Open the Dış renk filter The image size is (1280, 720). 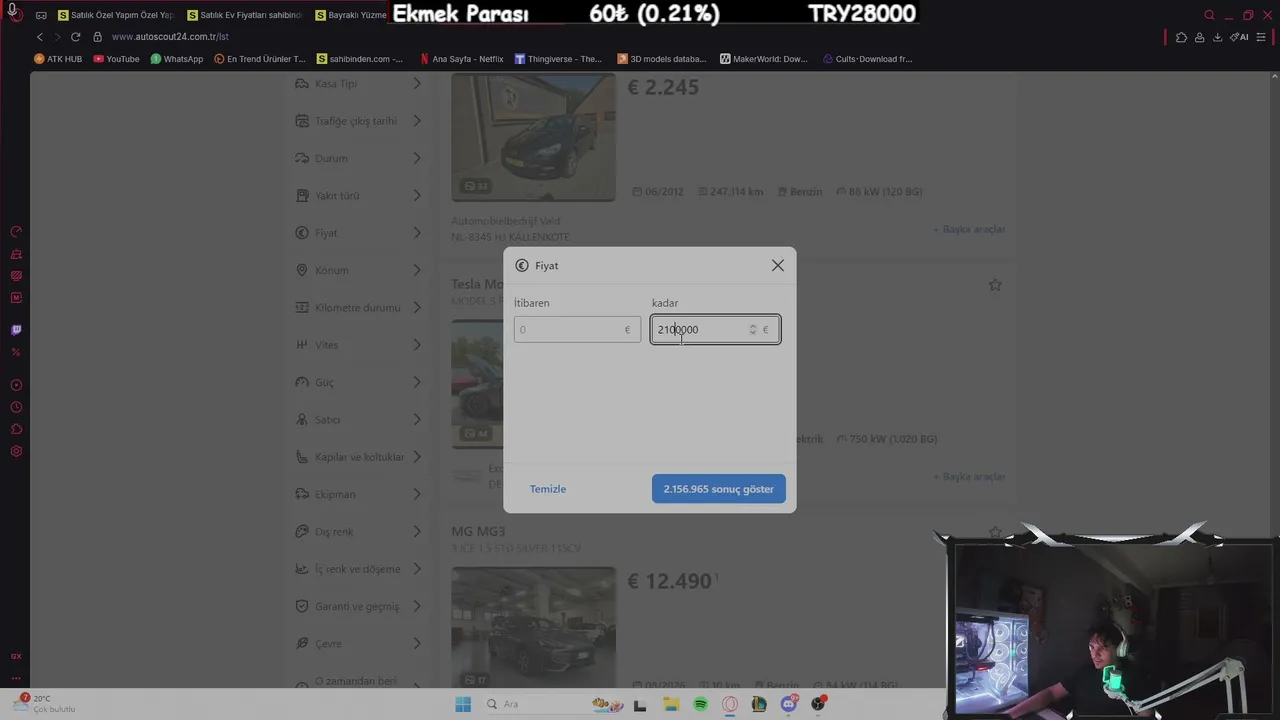pyautogui.click(x=359, y=532)
